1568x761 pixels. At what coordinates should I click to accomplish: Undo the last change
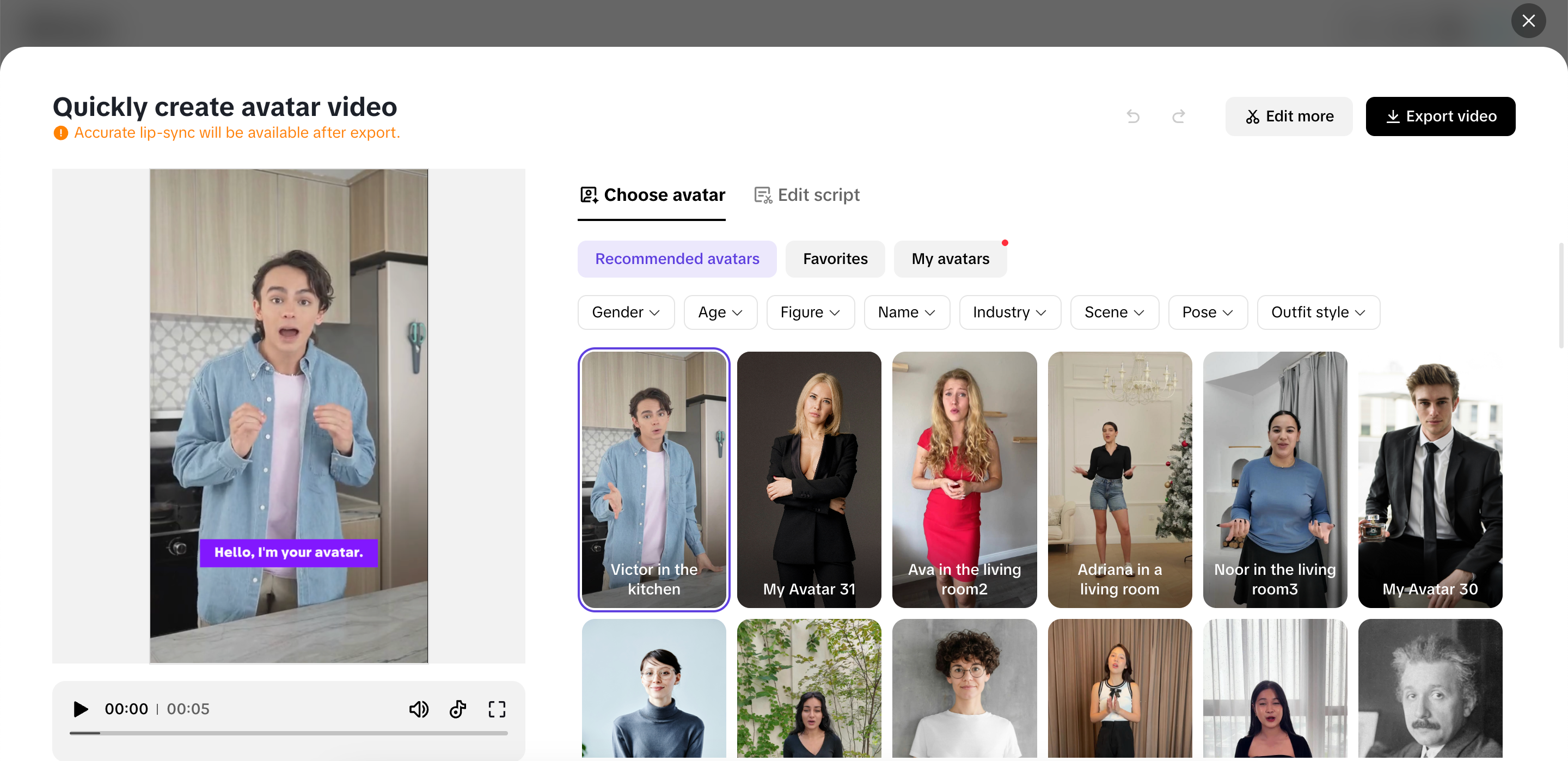(1133, 116)
